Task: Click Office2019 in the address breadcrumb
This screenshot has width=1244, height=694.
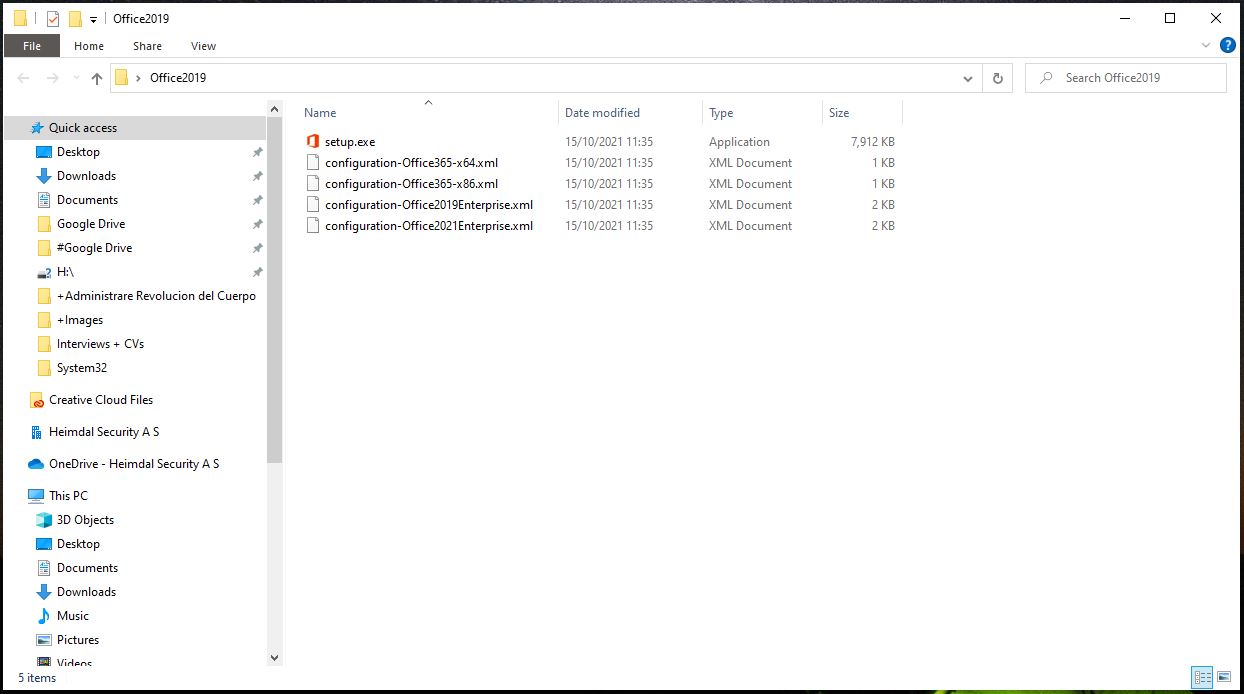Action: tap(178, 78)
